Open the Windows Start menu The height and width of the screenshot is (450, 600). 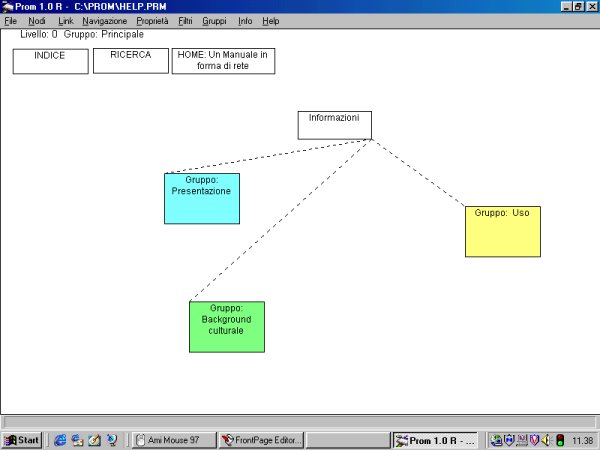(21, 440)
